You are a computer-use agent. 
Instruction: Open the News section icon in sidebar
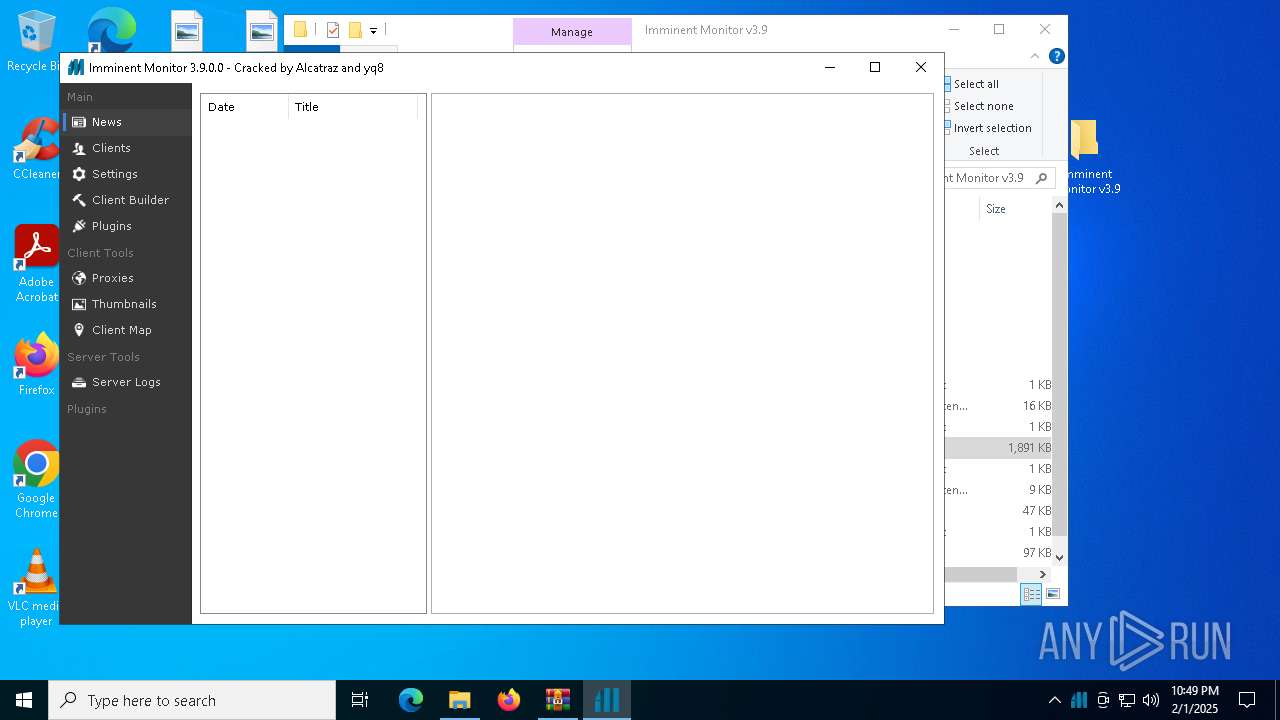pyautogui.click(x=79, y=122)
